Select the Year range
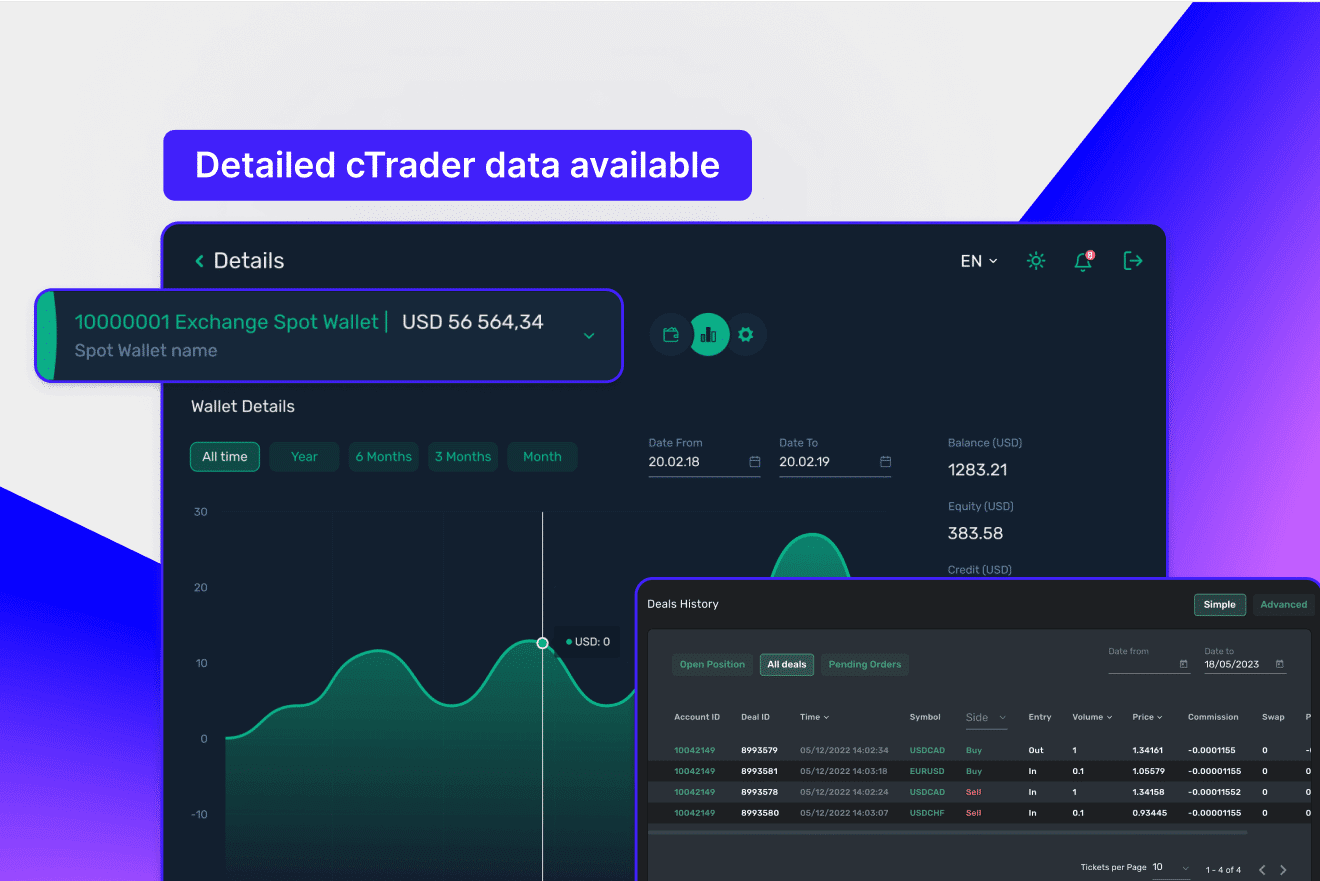Viewport: 1320px width, 881px height. pyautogui.click(x=304, y=457)
